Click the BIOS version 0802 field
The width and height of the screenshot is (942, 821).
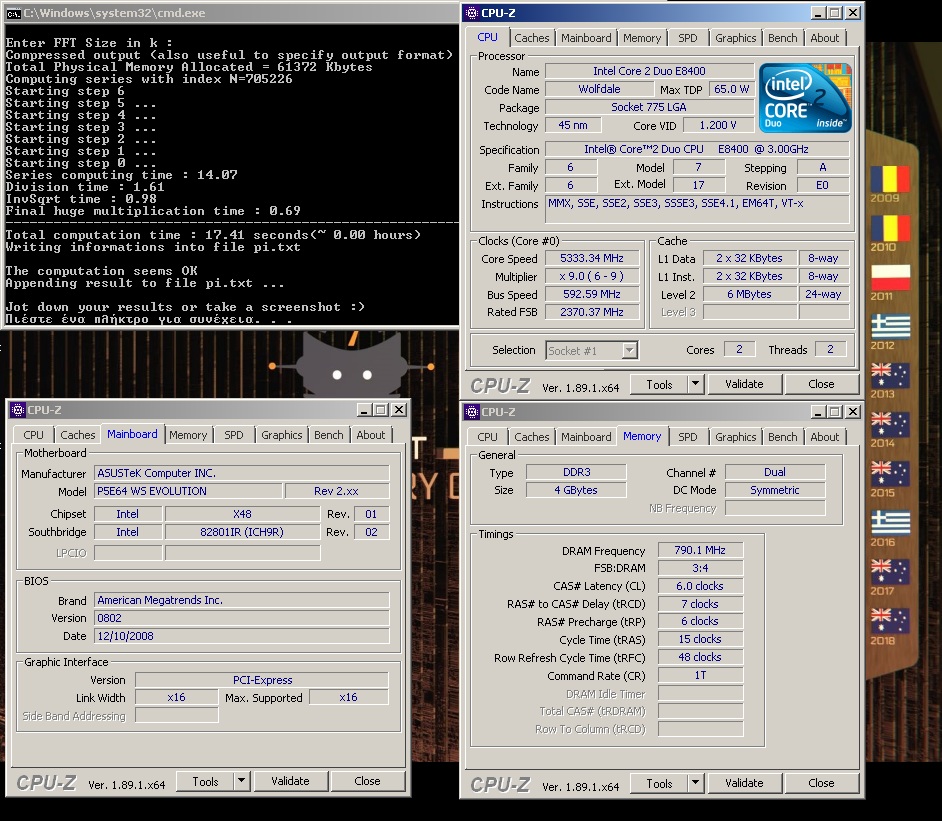242,618
